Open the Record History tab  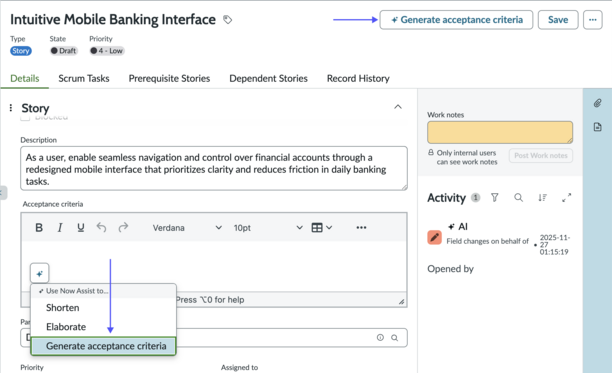click(358, 78)
